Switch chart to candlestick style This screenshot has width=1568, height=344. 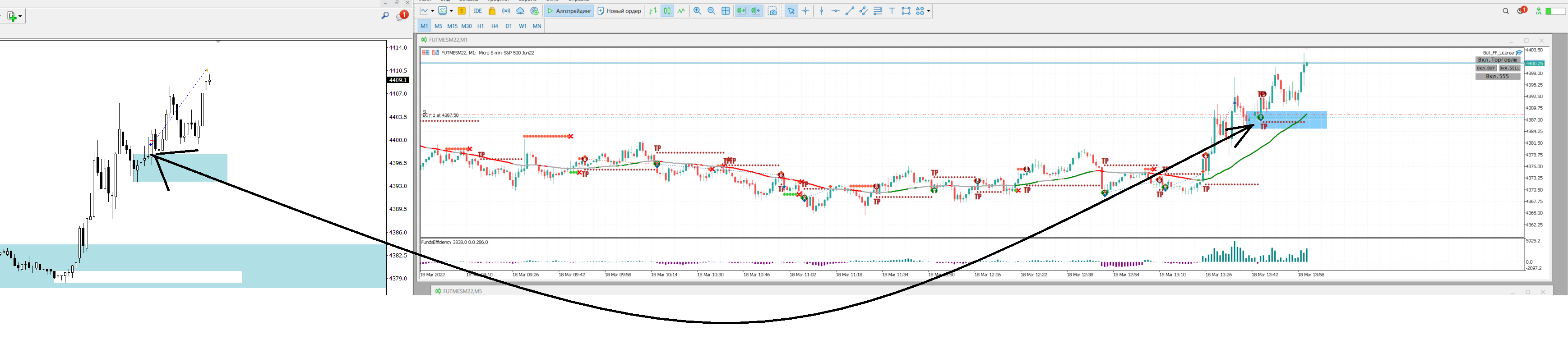click(667, 11)
